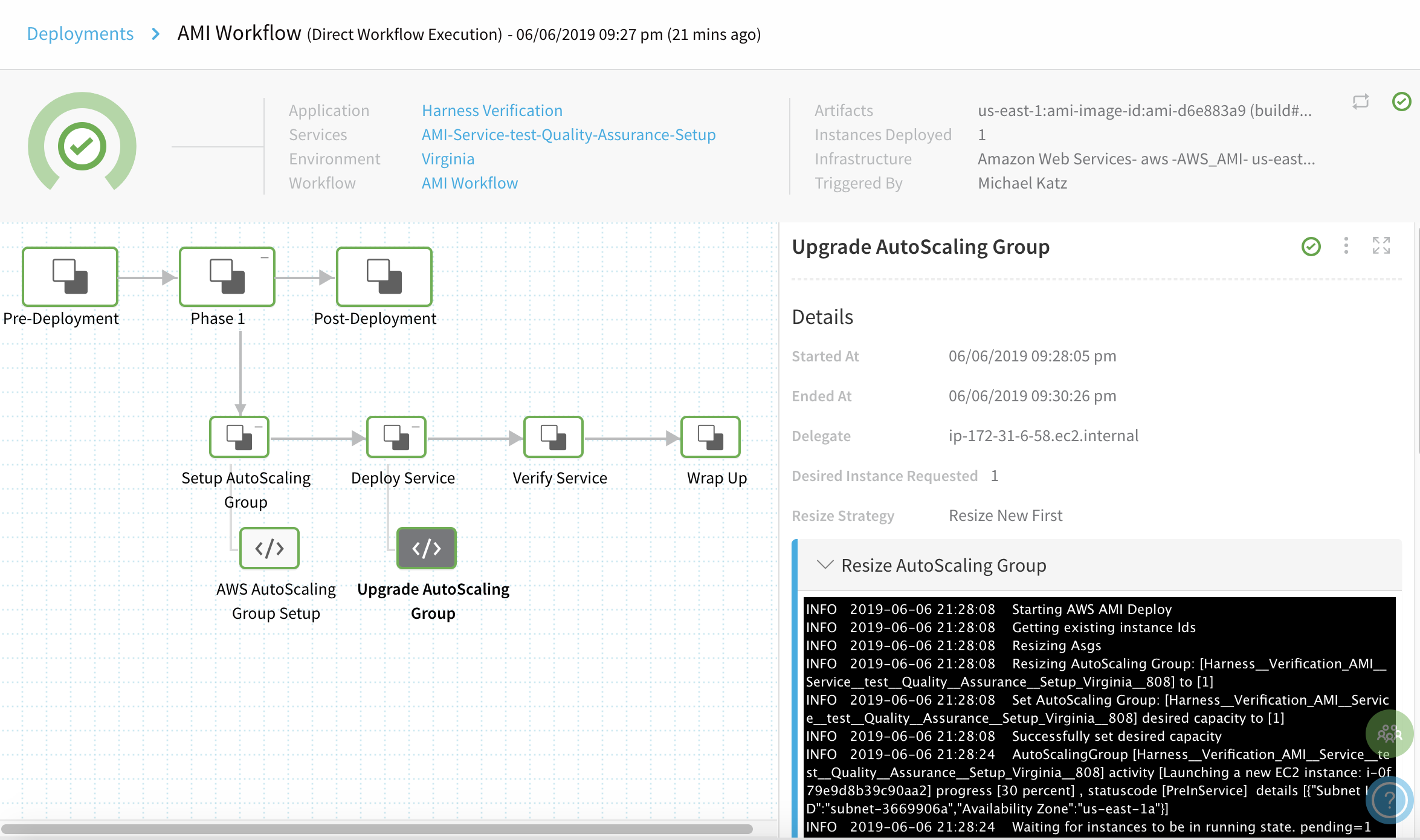Select the Post-Deployment node
The image size is (1420, 840).
point(384,277)
